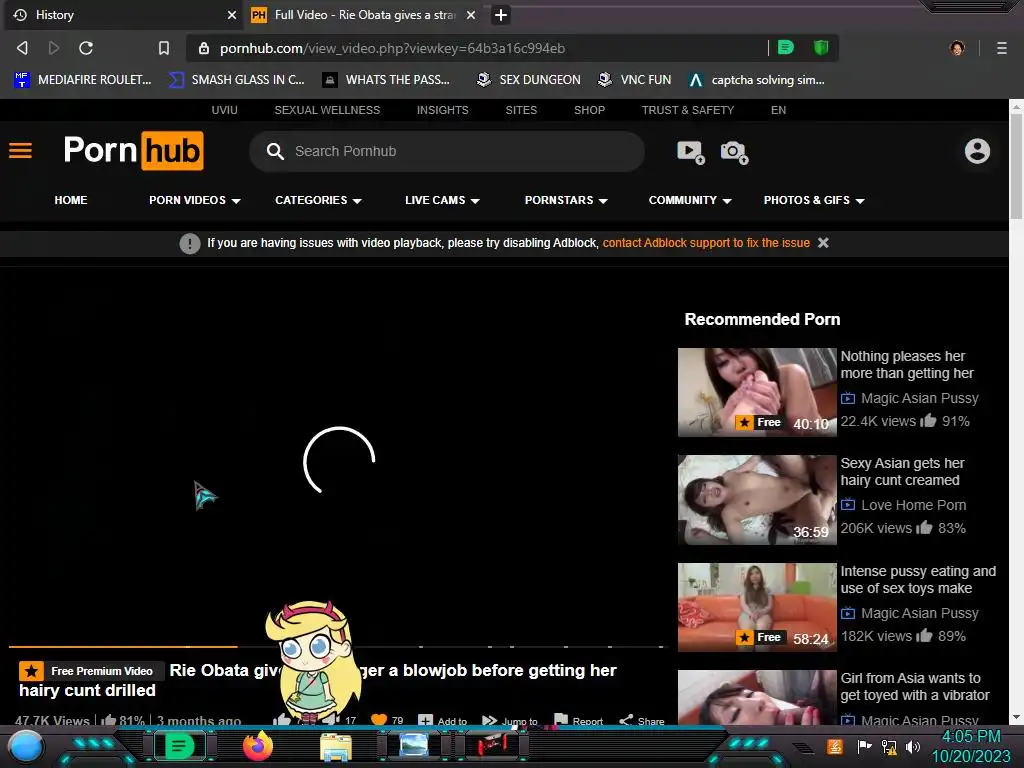Screen dimensions: 1024x768
Task: Open the green app icon in the taskbar
Action: tap(178, 746)
